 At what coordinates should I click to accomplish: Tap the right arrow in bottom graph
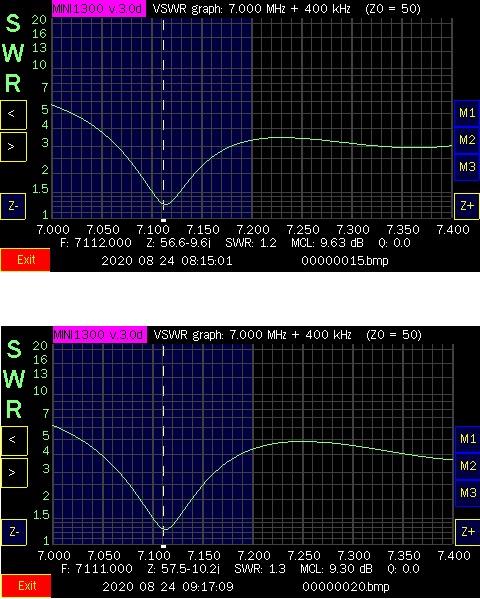click(14, 473)
